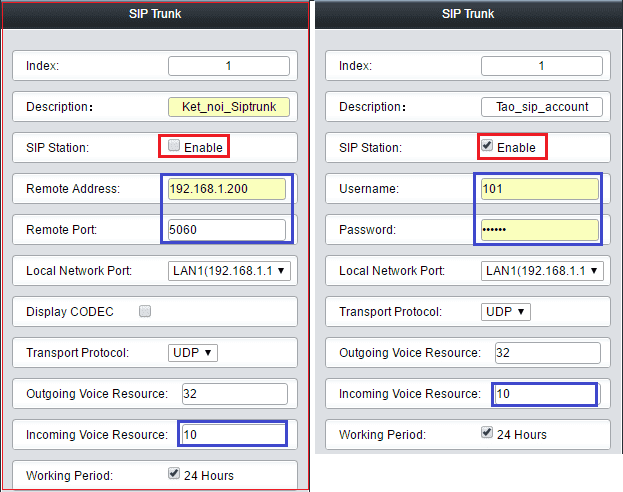
Task: Click the Remote Address field showing 192.168.1.200
Action: coord(227,189)
